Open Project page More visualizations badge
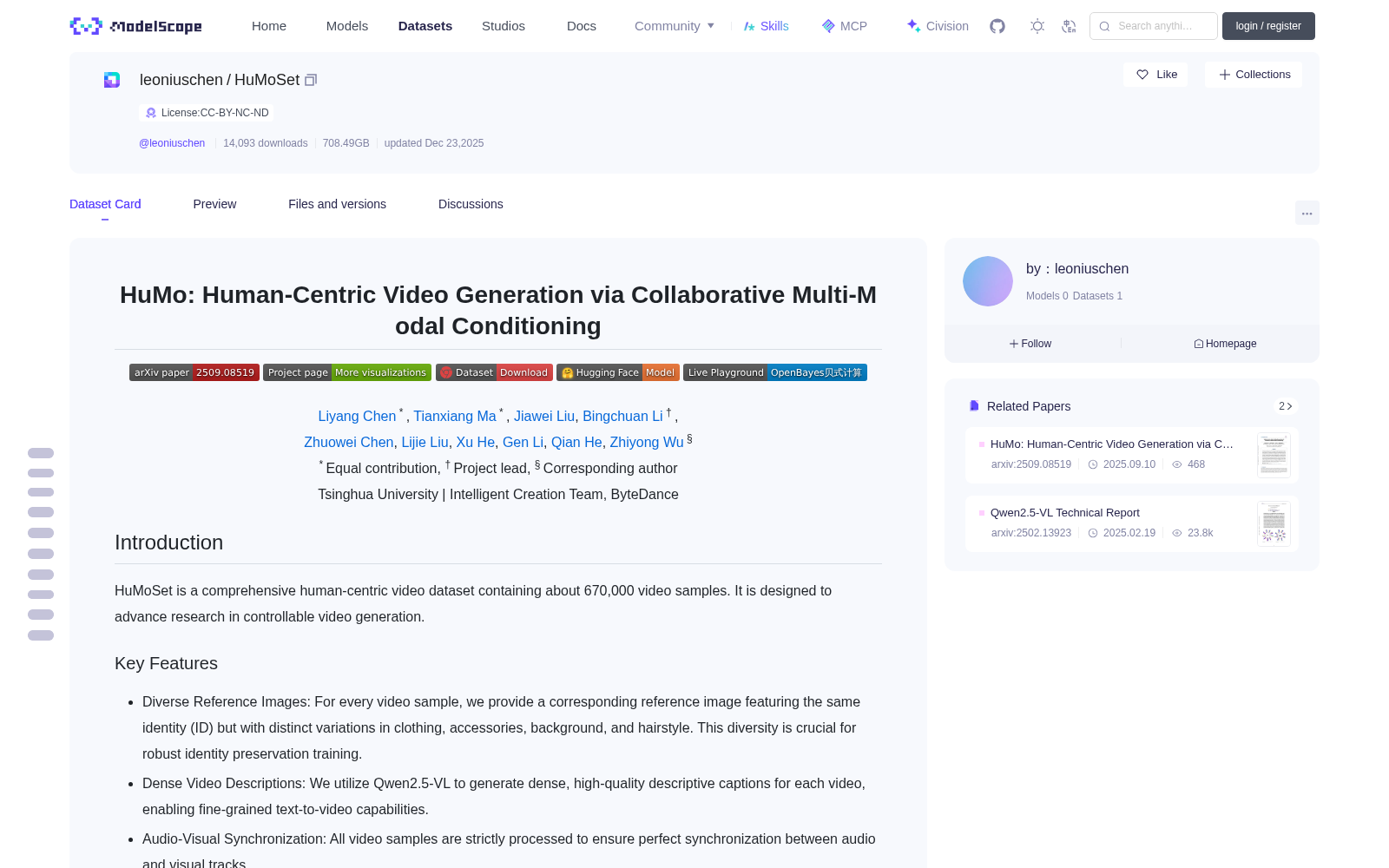This screenshot has height=868, width=1389. [x=347, y=372]
